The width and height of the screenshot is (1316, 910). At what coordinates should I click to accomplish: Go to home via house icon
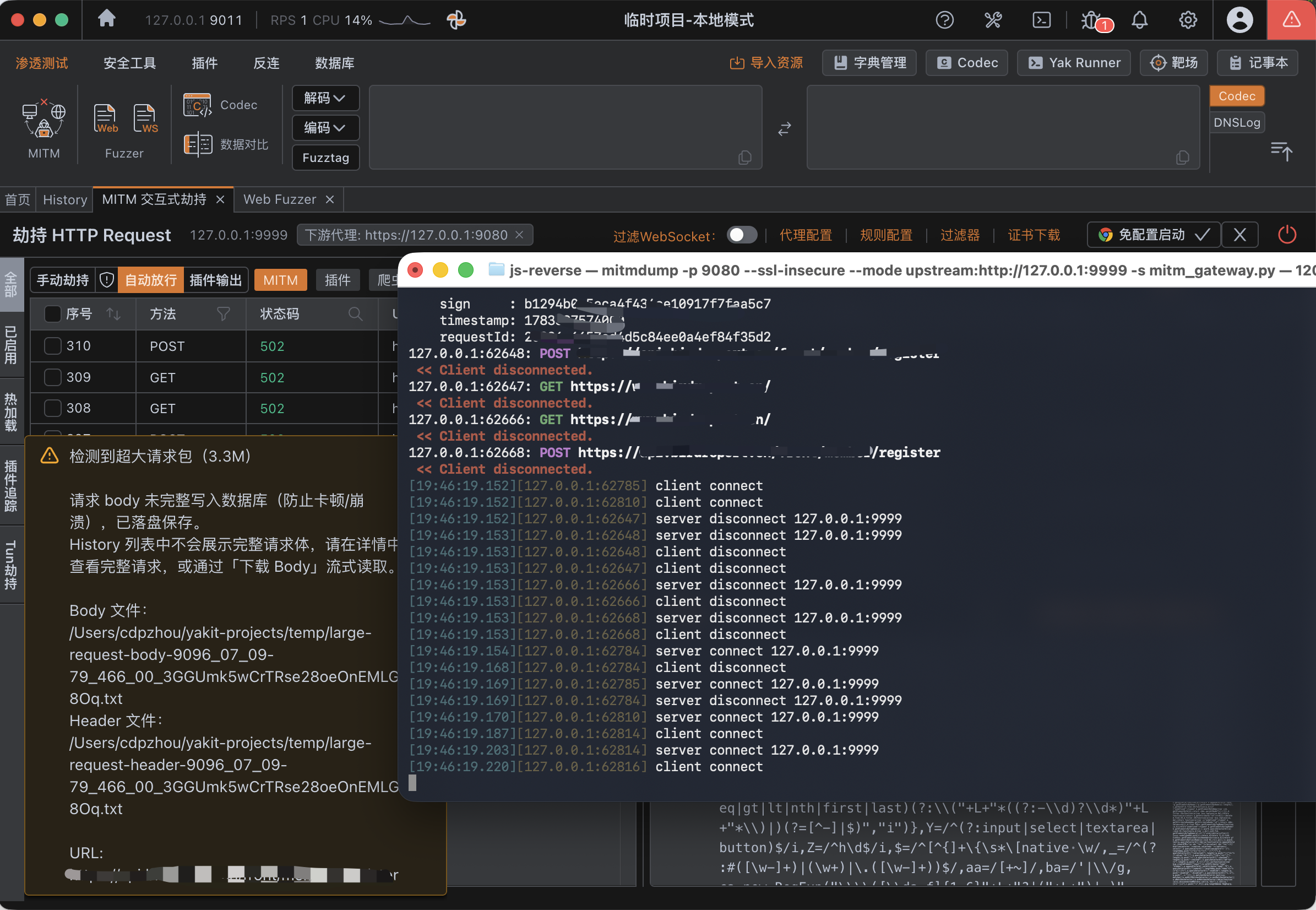tap(107, 19)
